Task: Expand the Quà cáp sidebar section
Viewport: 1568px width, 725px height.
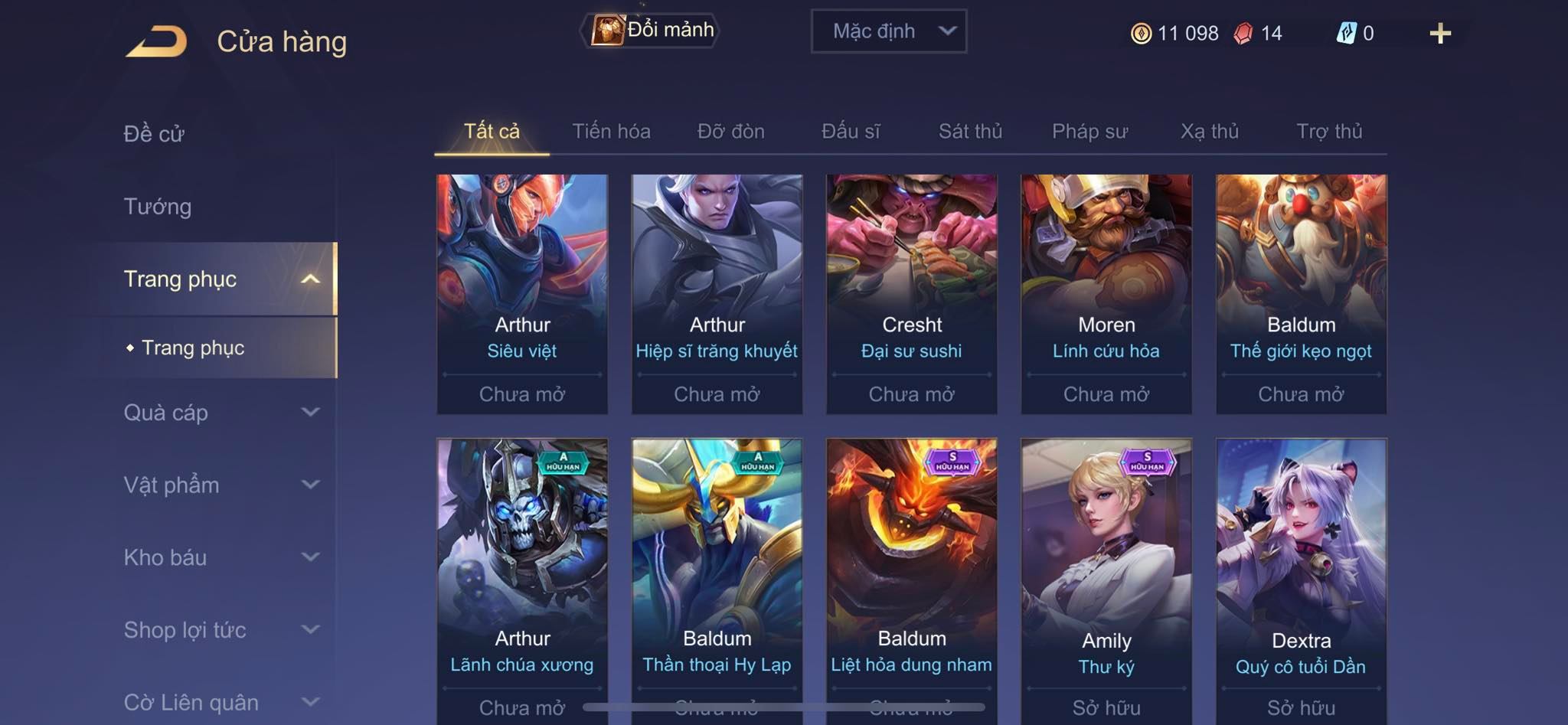Action: point(217,413)
